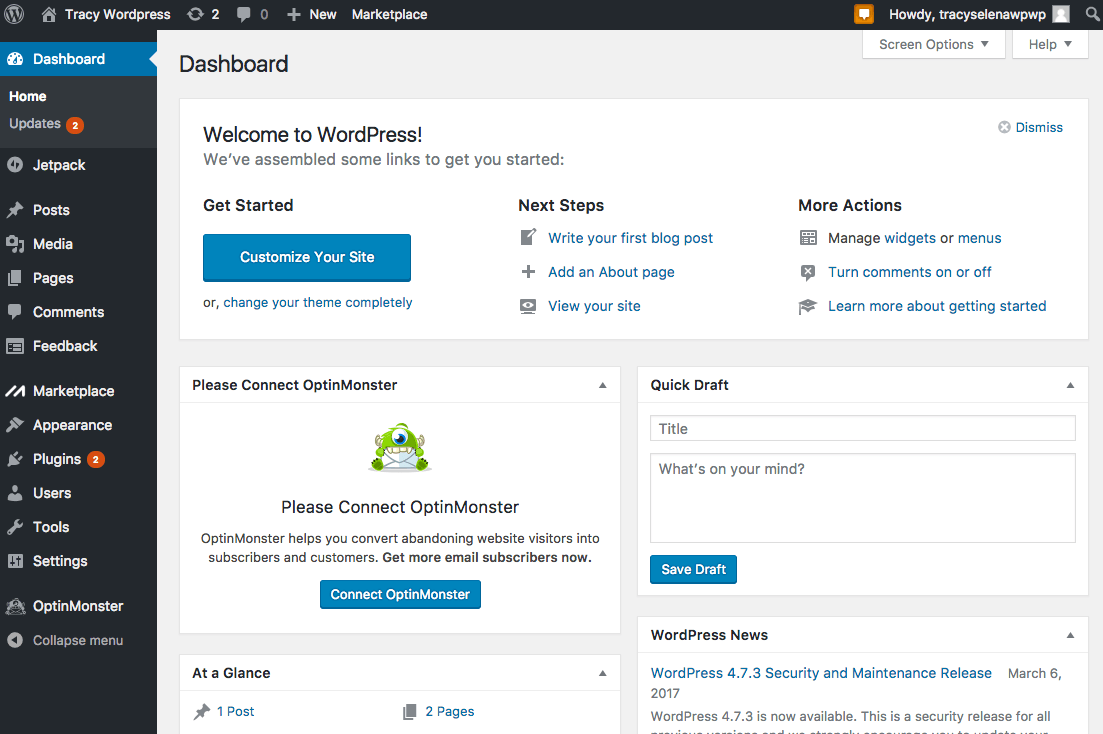Open the Marketplace item in admin bar
The height and width of the screenshot is (734, 1103).
(389, 14)
